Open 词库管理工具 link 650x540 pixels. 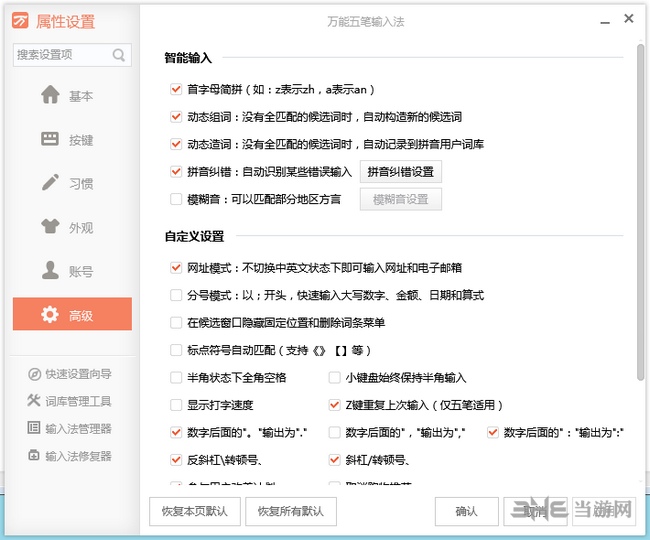(78, 401)
